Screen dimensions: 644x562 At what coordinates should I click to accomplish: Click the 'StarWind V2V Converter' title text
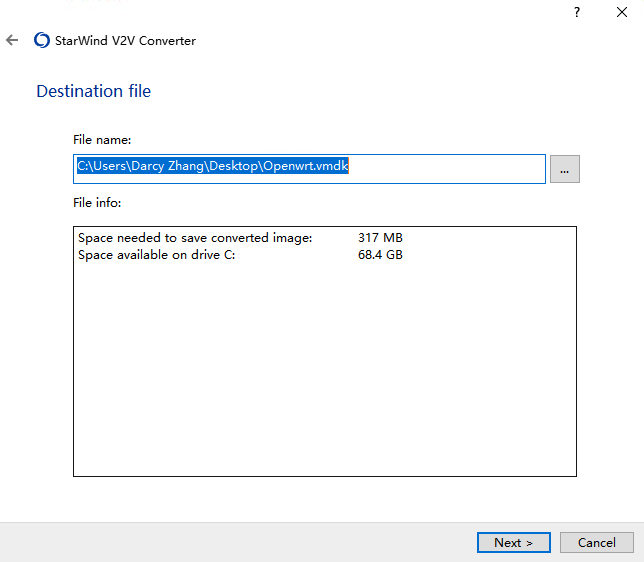tap(125, 41)
